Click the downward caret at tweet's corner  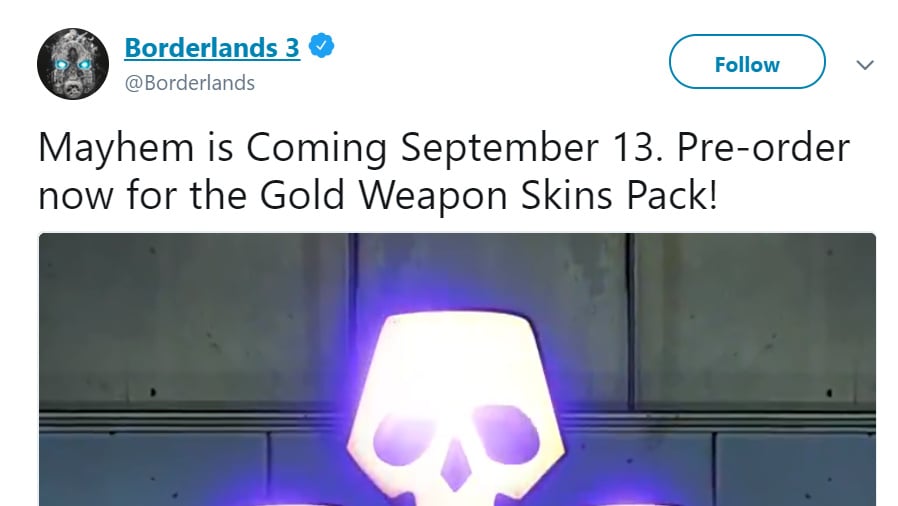865,65
